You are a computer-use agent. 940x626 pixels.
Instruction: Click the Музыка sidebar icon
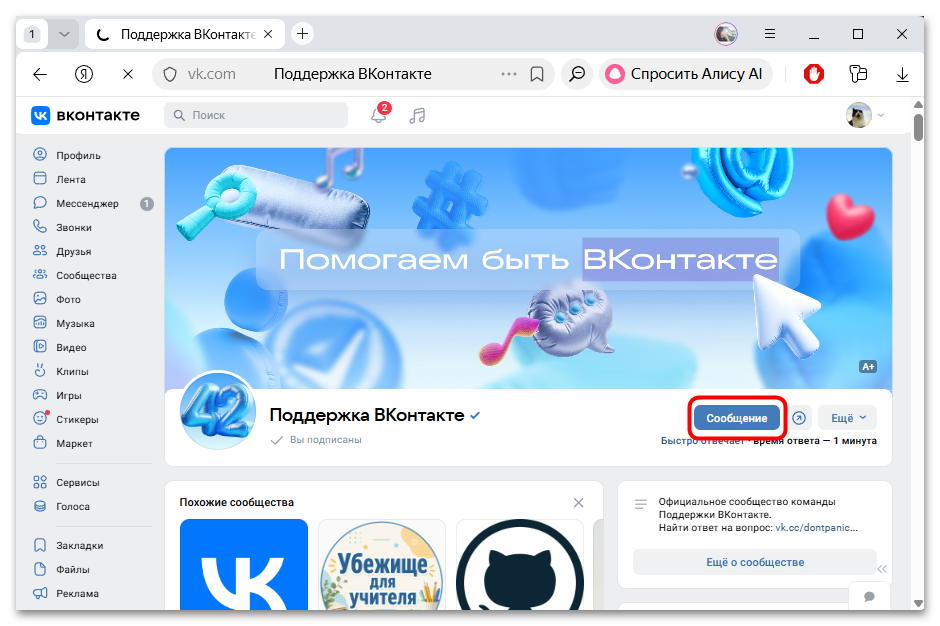[40, 323]
